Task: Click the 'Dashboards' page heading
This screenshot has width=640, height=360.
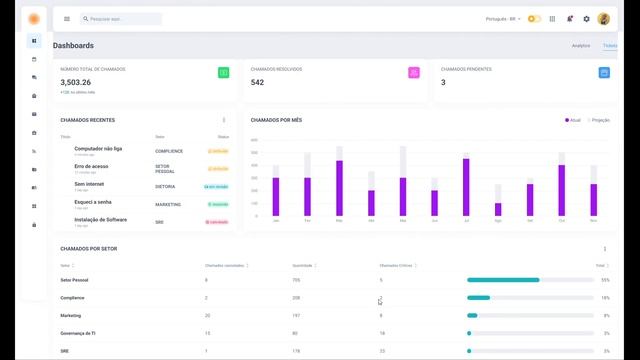Action: coord(73,46)
